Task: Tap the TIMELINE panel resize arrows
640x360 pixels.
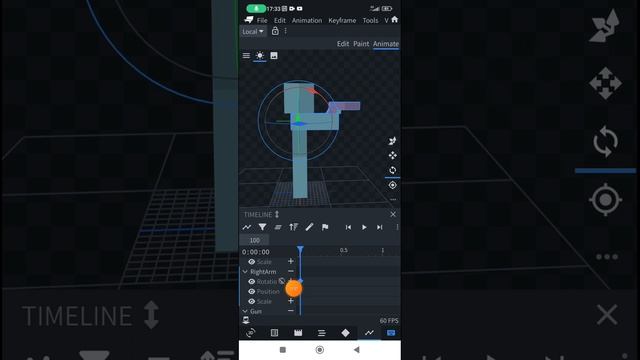Action: tap(277, 214)
